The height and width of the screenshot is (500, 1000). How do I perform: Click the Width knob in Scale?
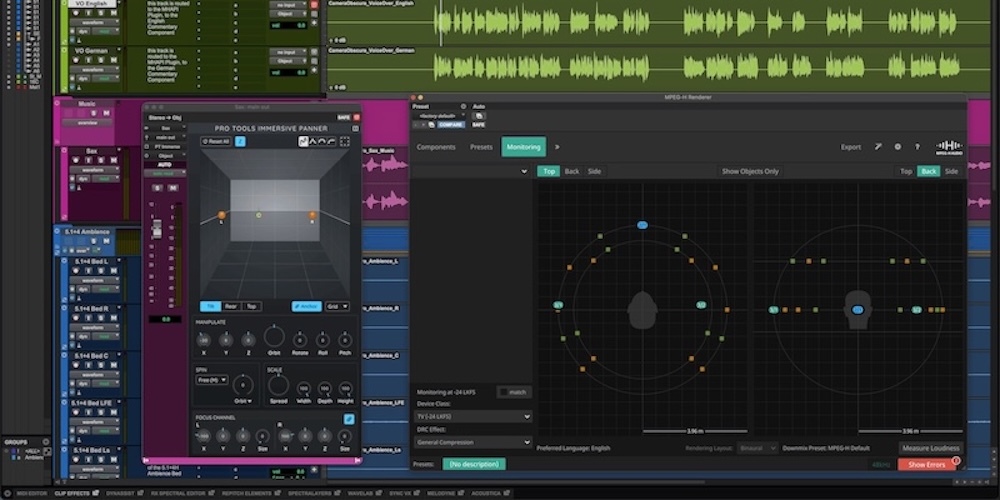point(304,388)
